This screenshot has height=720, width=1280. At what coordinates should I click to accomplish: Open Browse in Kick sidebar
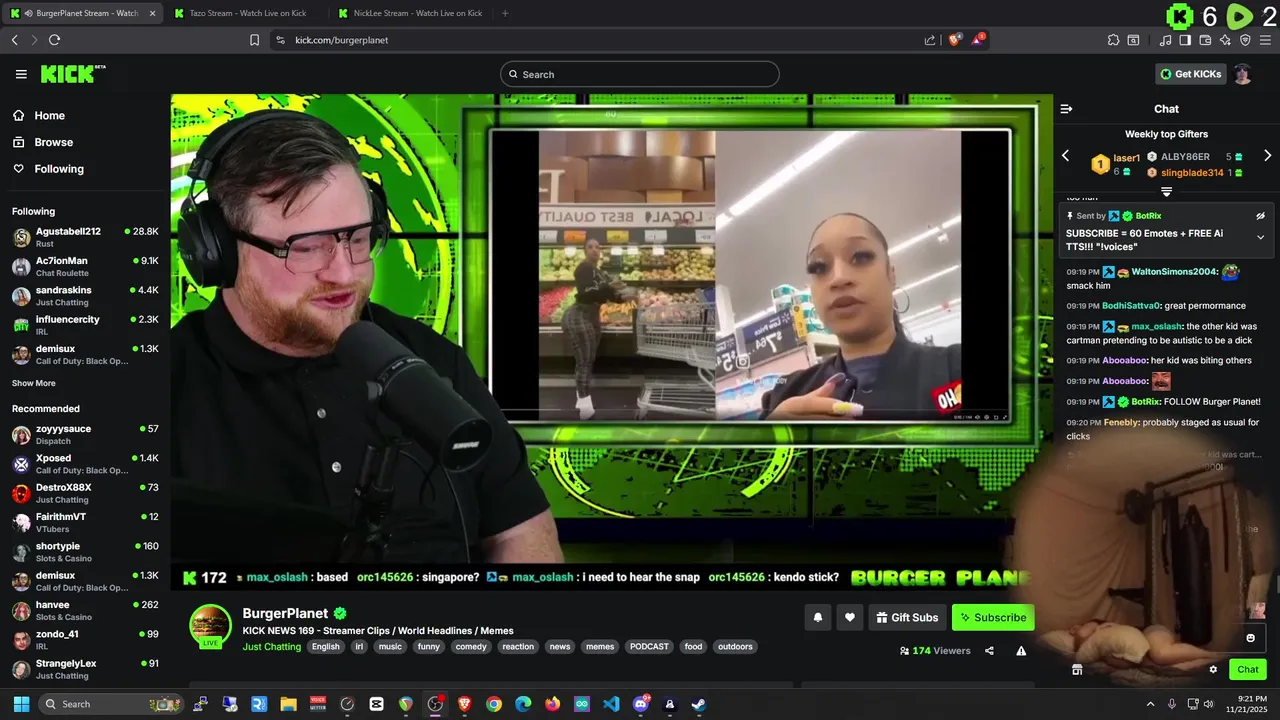[x=53, y=142]
